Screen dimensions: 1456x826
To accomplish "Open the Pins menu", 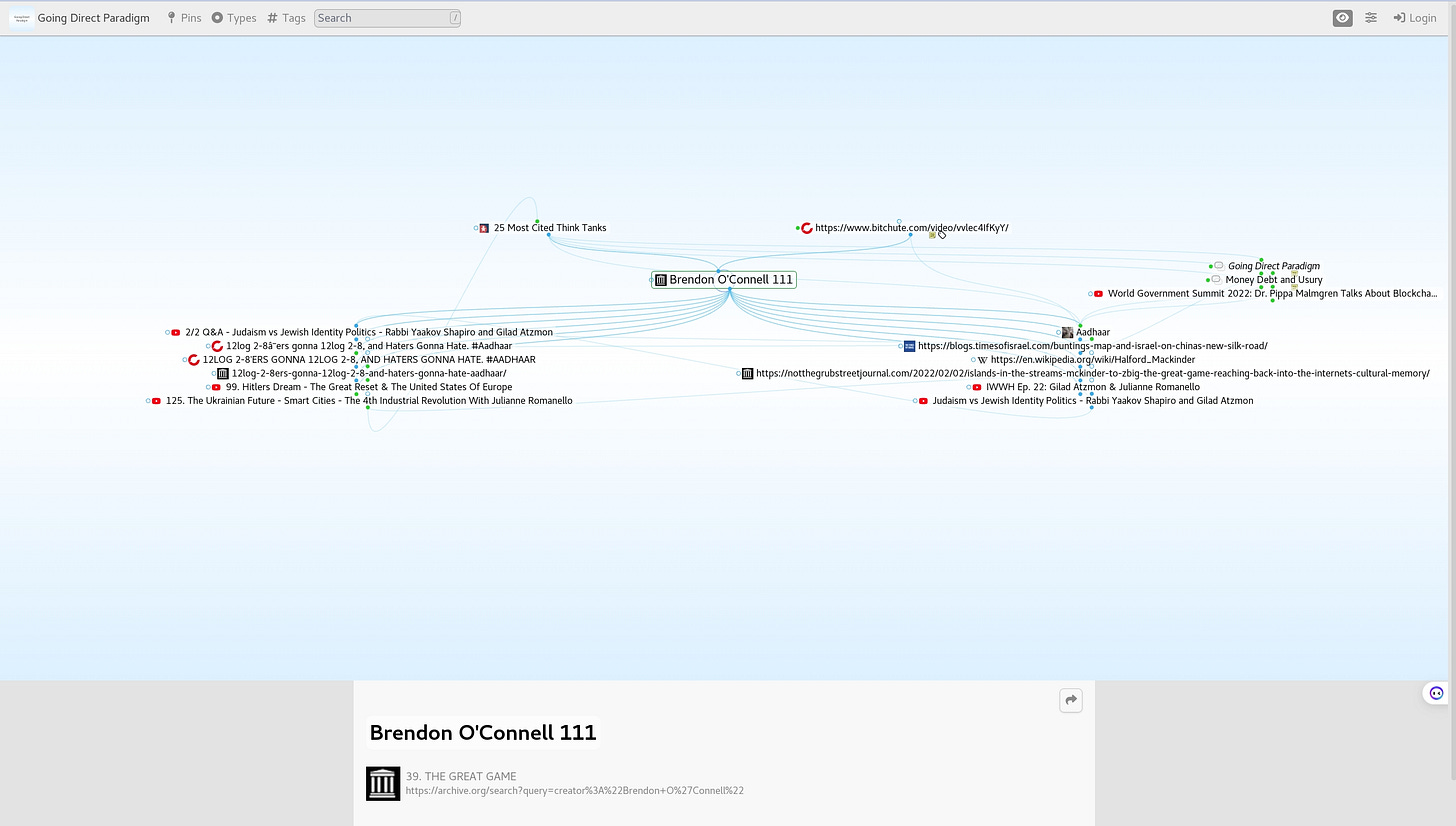I will coord(184,18).
